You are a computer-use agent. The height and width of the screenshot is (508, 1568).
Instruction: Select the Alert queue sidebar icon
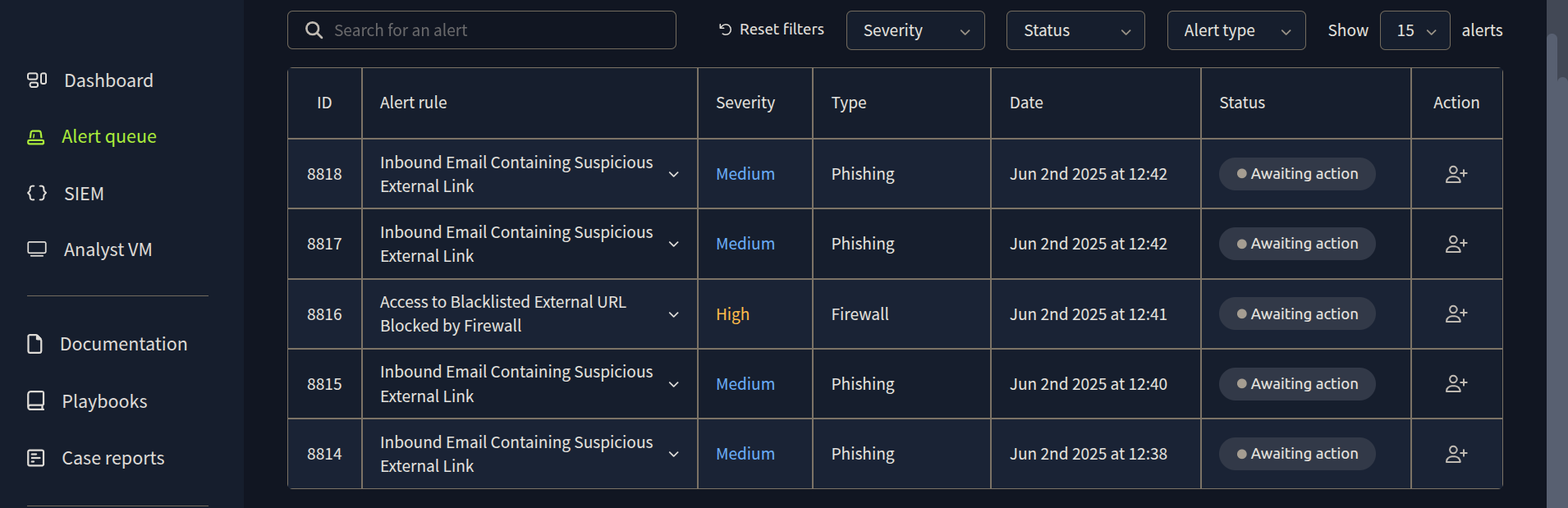(36, 135)
